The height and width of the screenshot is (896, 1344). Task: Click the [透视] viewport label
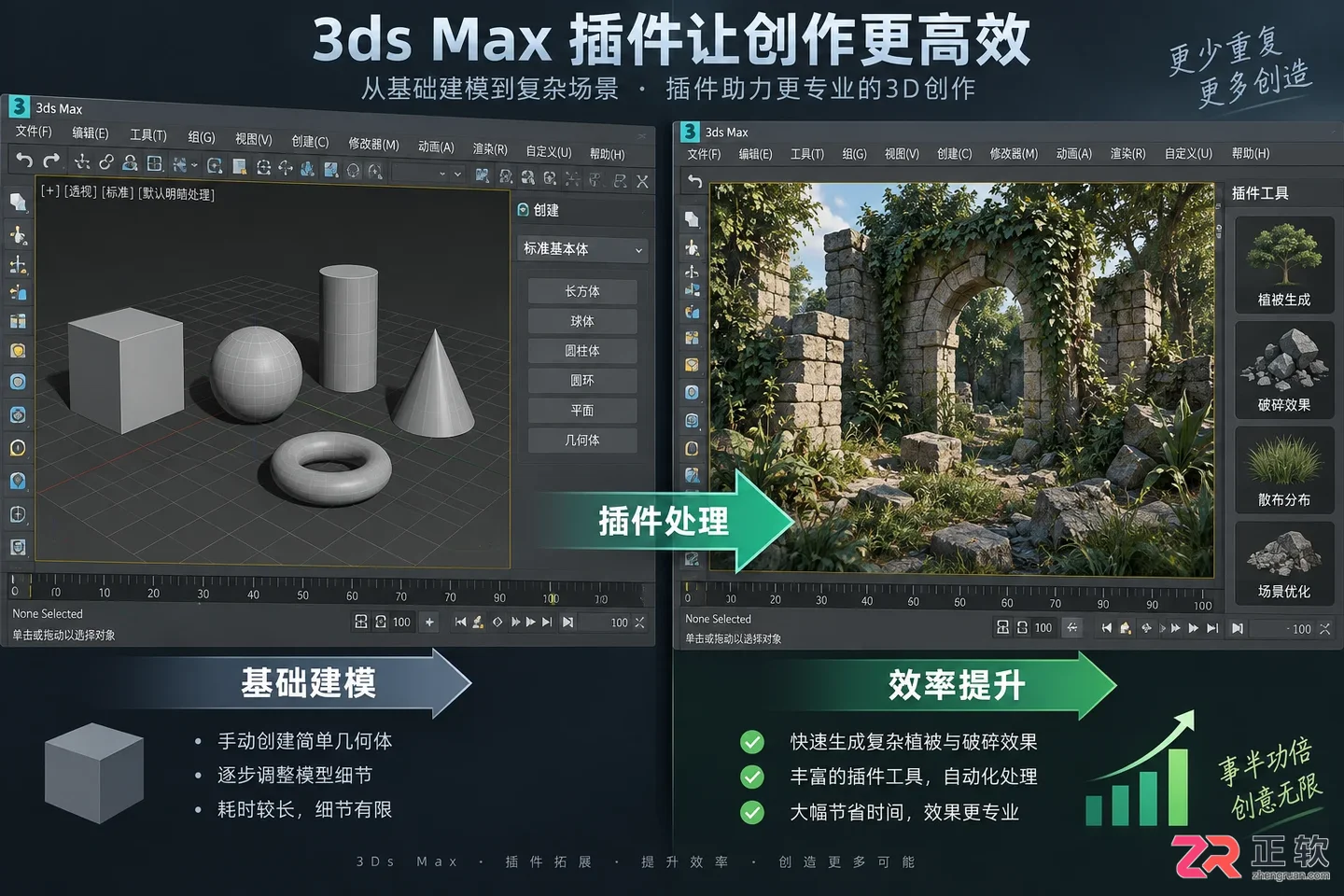click(79, 191)
